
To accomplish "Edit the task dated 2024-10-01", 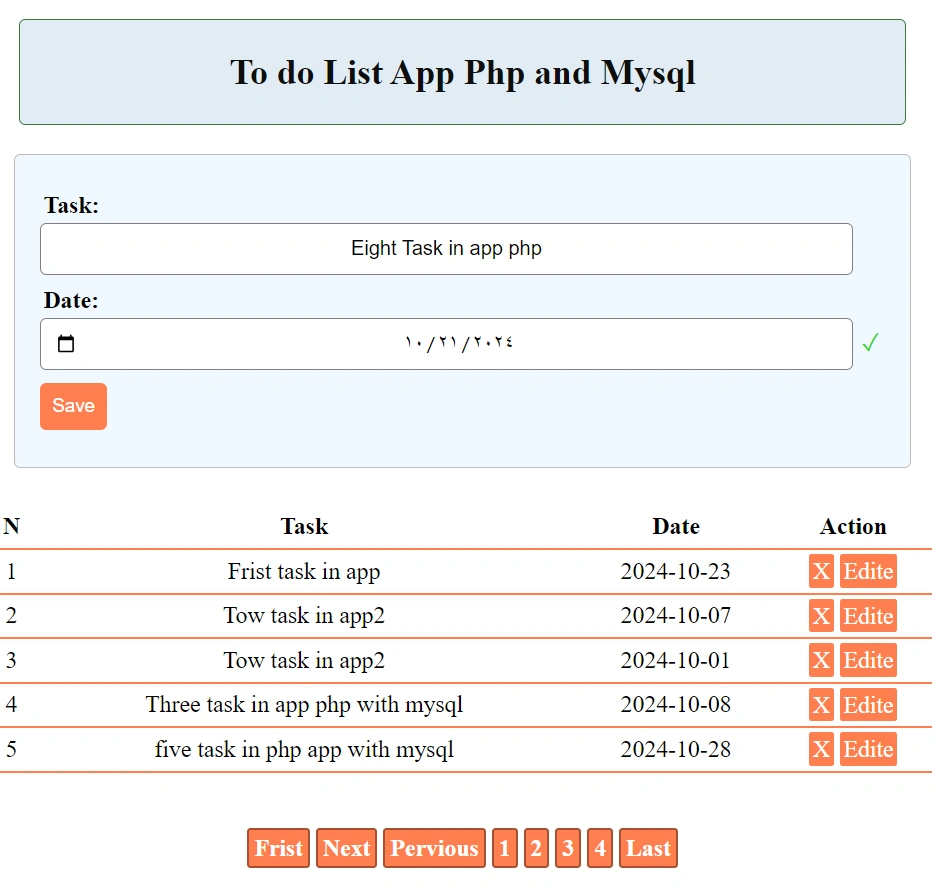I will pyautogui.click(x=868, y=660).
